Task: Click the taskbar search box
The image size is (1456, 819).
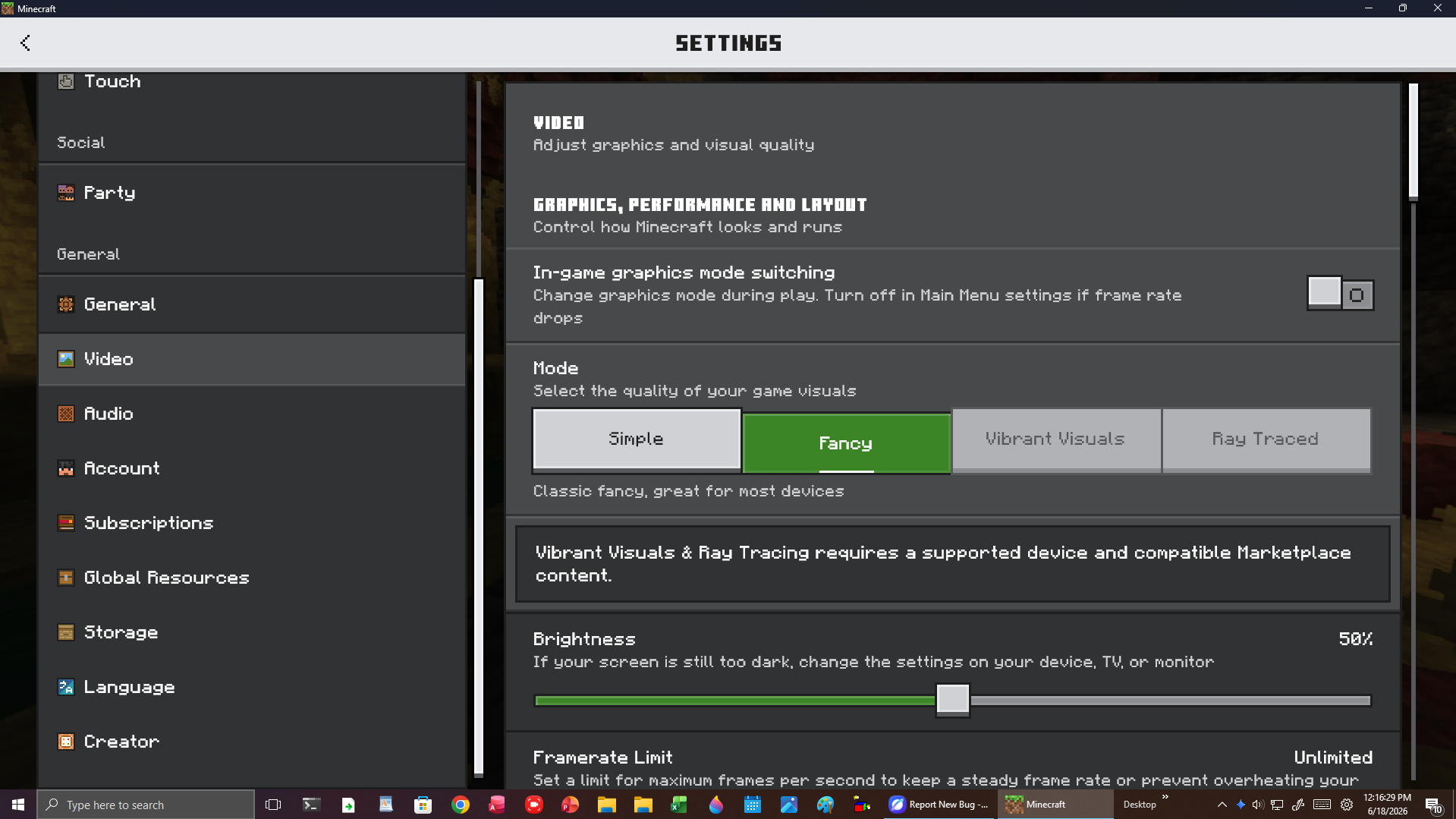Action: click(146, 805)
